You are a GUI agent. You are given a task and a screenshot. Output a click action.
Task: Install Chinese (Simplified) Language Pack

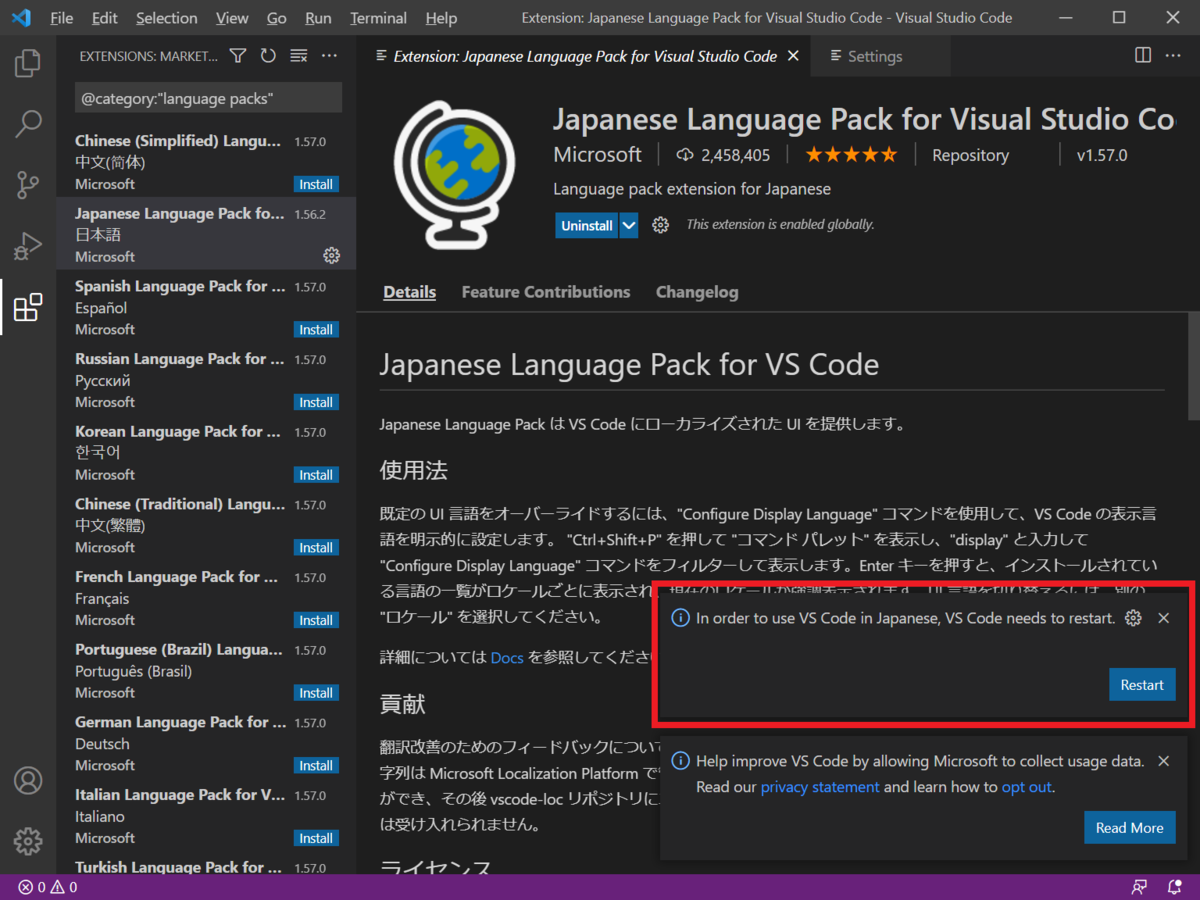[x=316, y=184]
